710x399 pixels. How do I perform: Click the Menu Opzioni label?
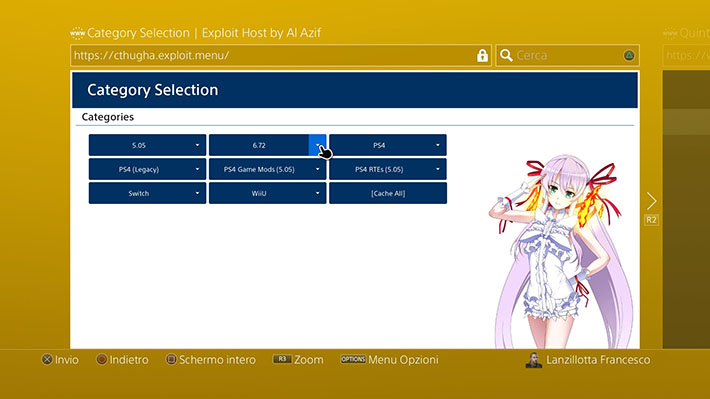[x=403, y=360]
